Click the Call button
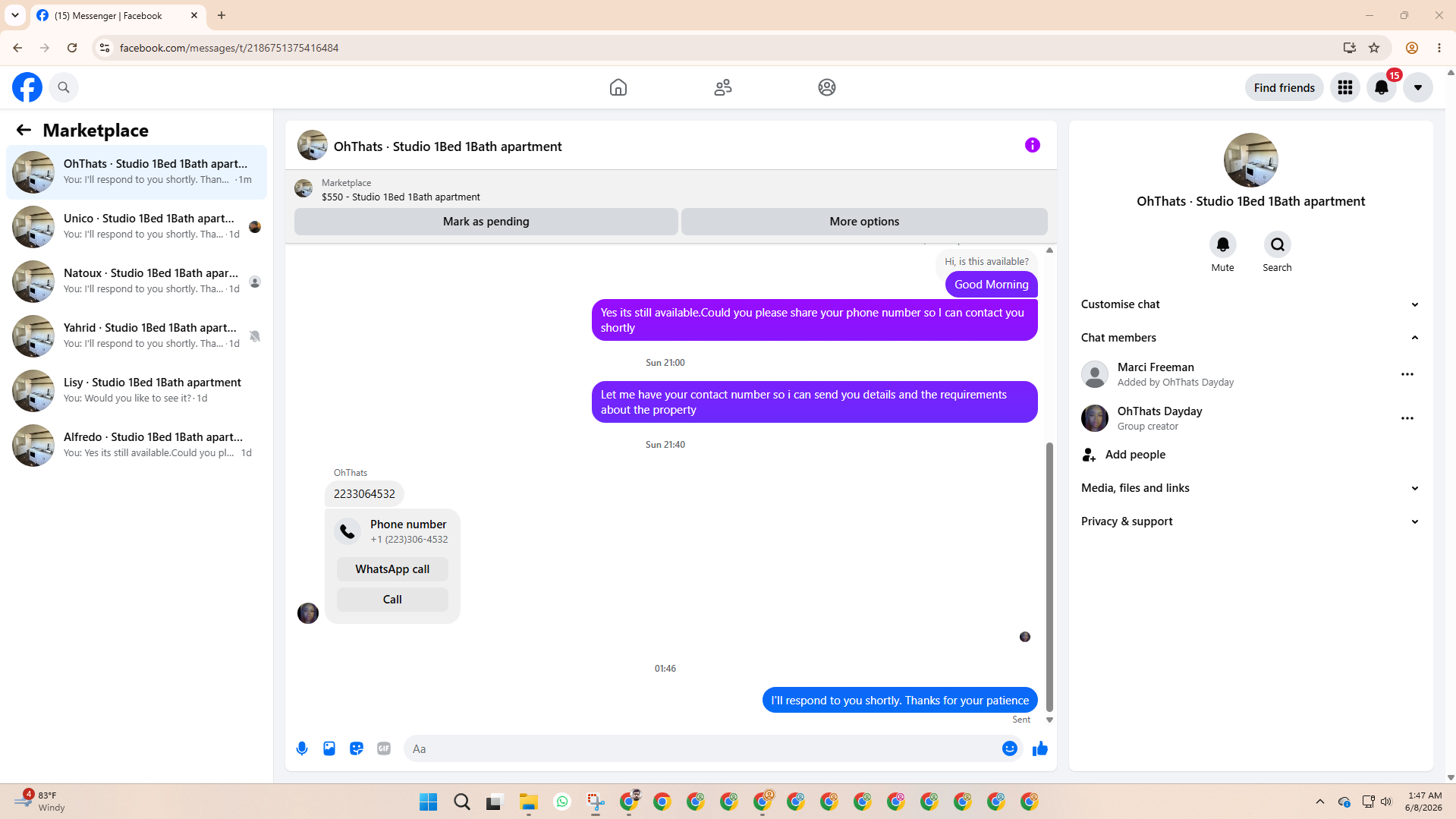This screenshot has height=819, width=1456. coord(392,600)
